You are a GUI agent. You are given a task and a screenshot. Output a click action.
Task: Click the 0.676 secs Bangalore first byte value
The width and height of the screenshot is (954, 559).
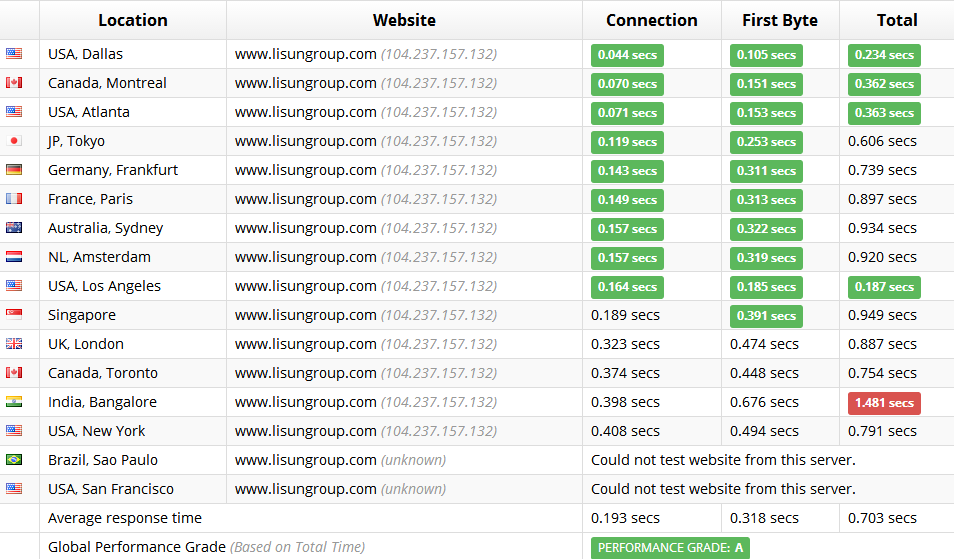coord(764,402)
